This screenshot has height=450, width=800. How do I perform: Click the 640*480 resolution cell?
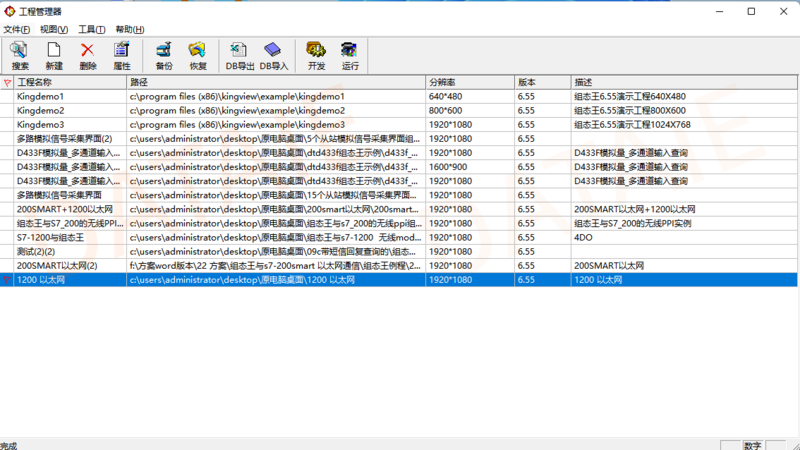click(x=445, y=96)
